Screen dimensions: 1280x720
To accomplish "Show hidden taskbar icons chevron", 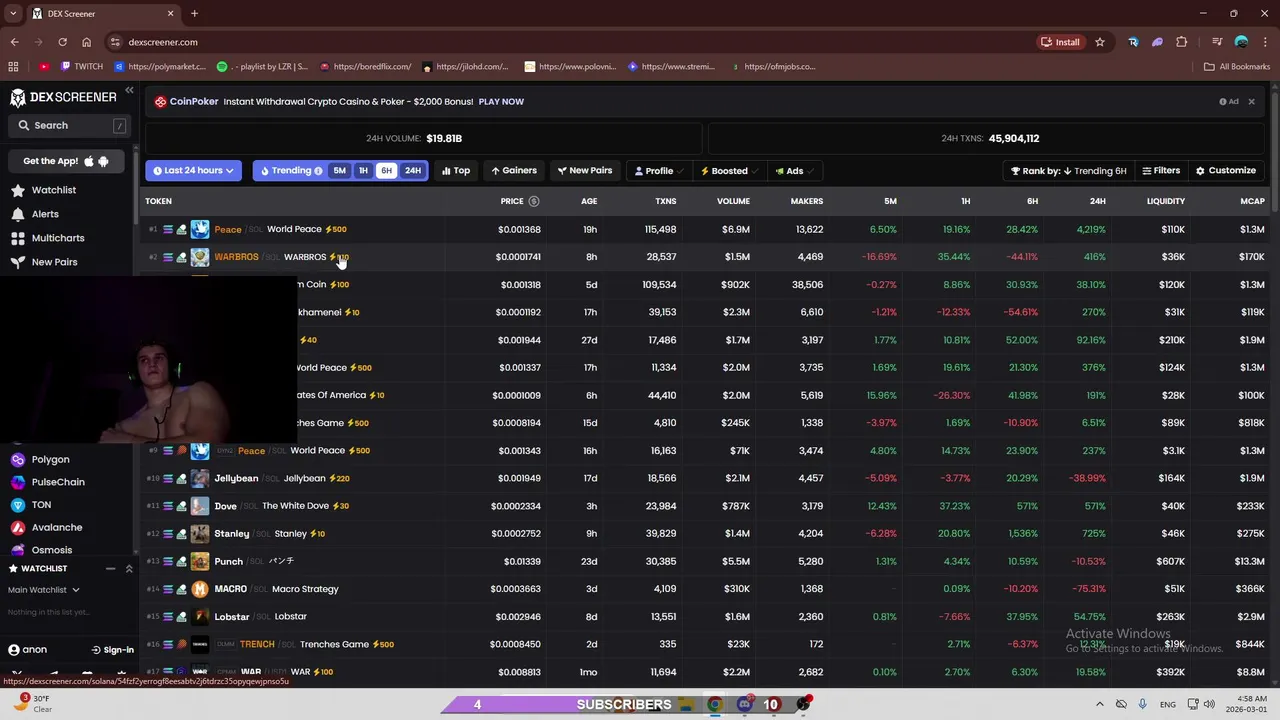I will [x=1099, y=704].
